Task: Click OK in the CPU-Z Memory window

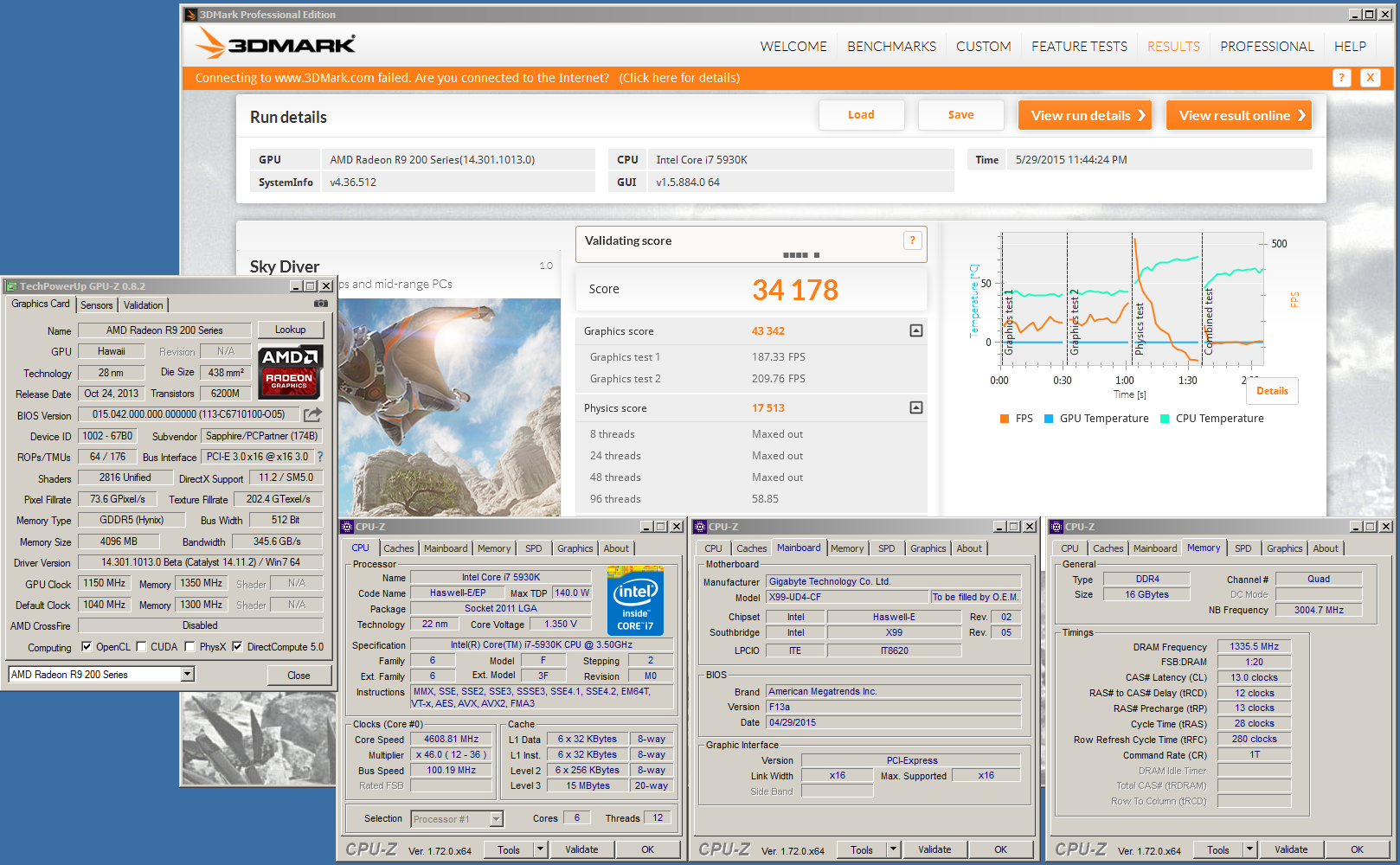Action: [x=1357, y=849]
